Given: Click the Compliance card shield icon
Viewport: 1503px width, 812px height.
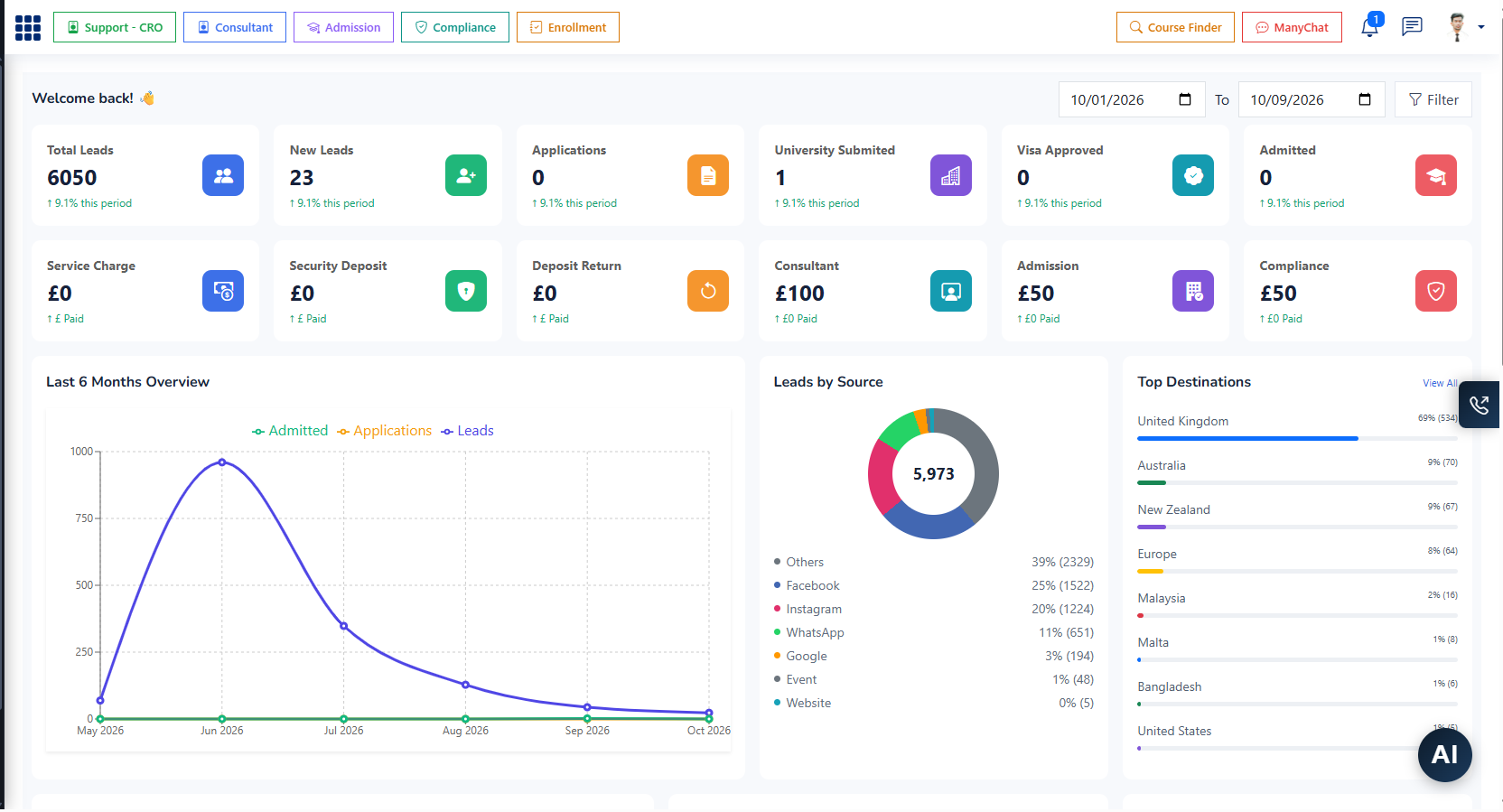Looking at the screenshot, I should click(1436, 291).
